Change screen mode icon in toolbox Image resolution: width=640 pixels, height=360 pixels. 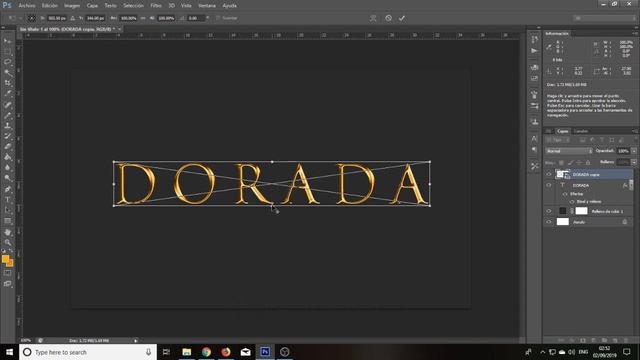tap(7, 284)
